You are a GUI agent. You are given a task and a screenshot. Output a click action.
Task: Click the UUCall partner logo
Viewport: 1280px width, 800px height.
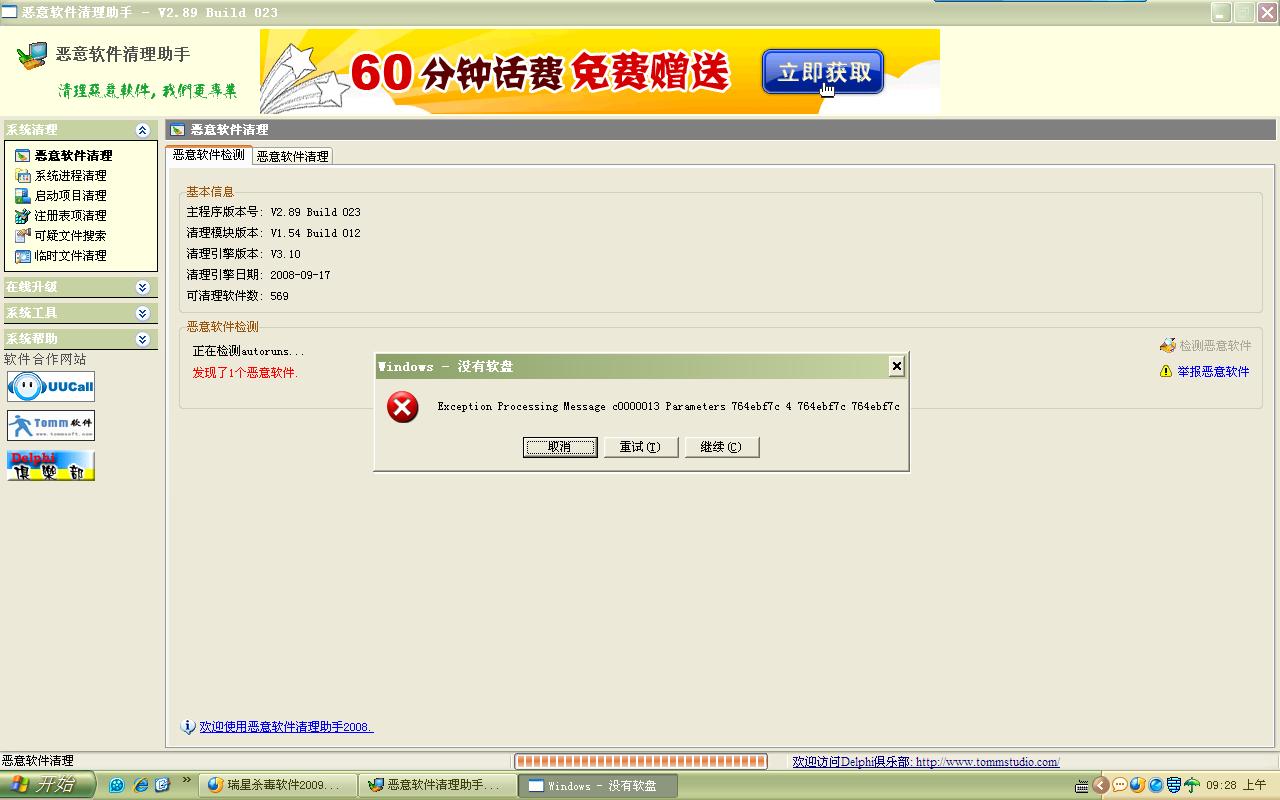(51, 386)
